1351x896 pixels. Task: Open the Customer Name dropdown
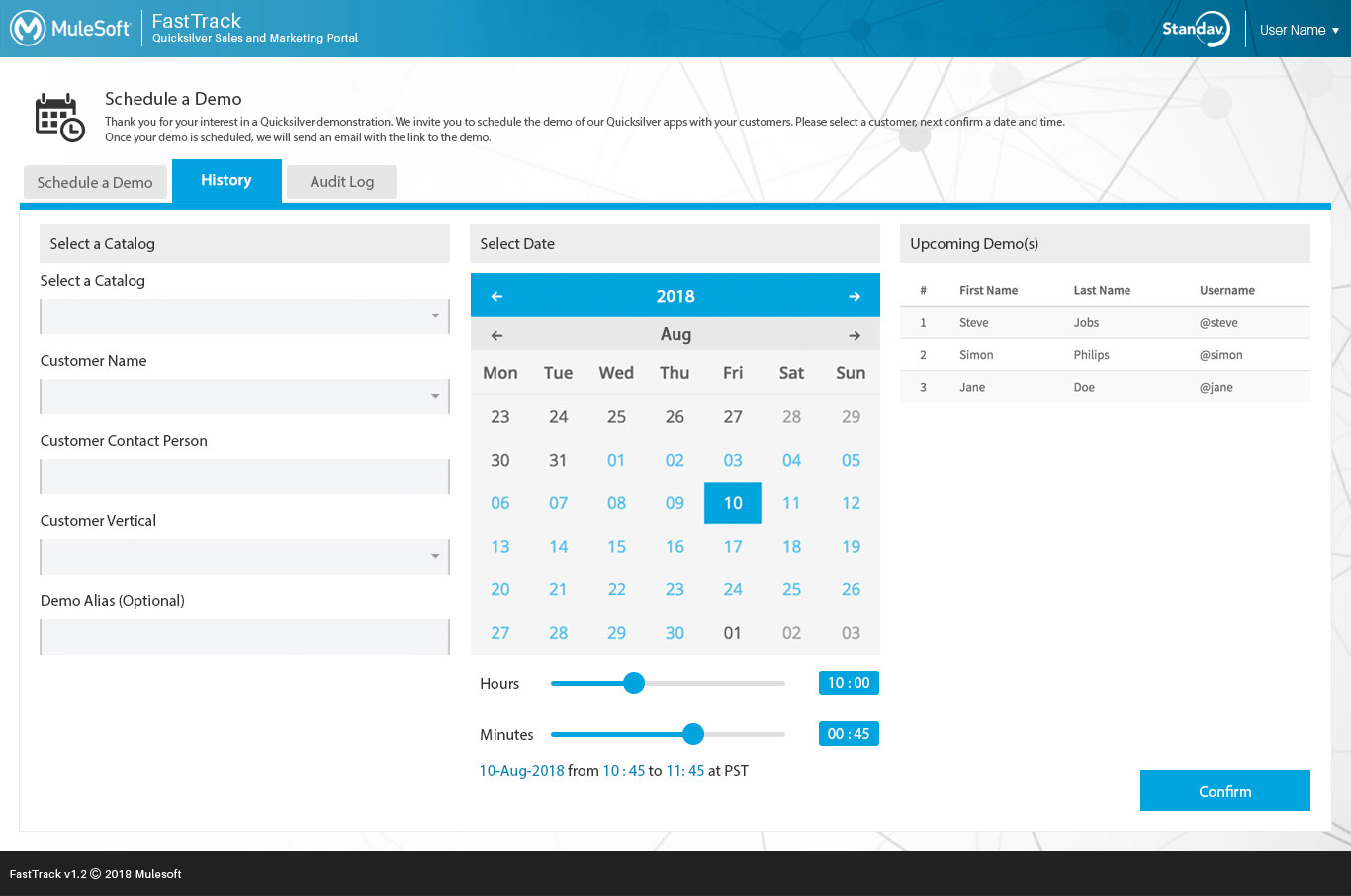[244, 397]
